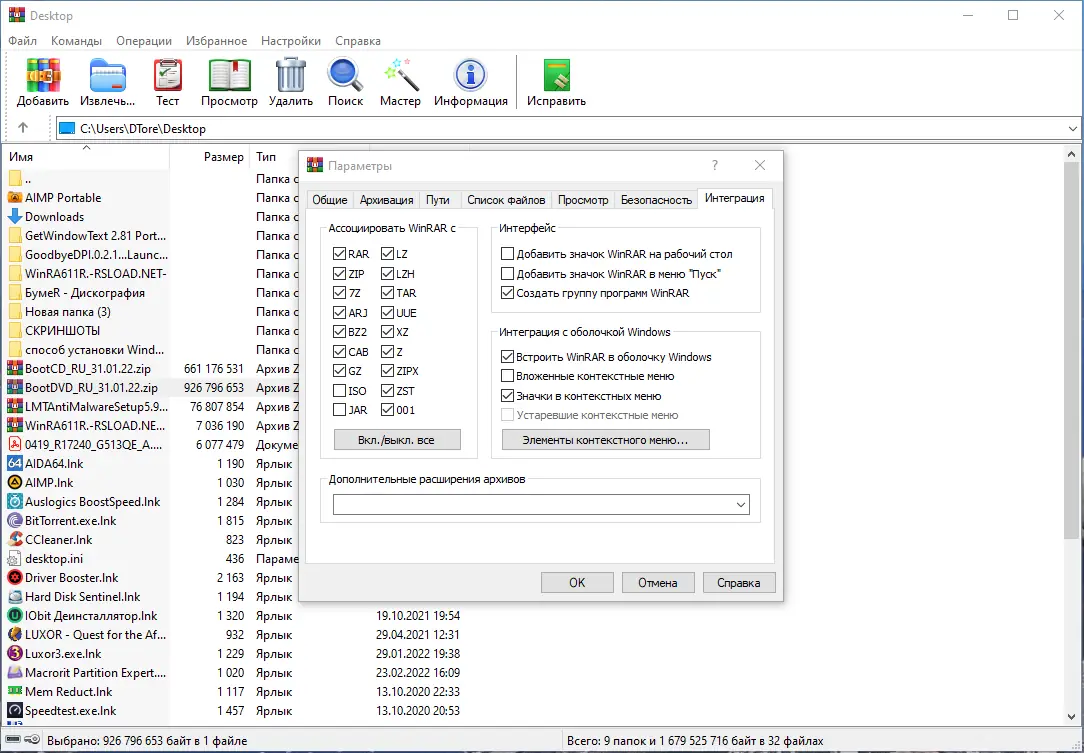
Task: Open the Команды menu
Action: point(76,41)
